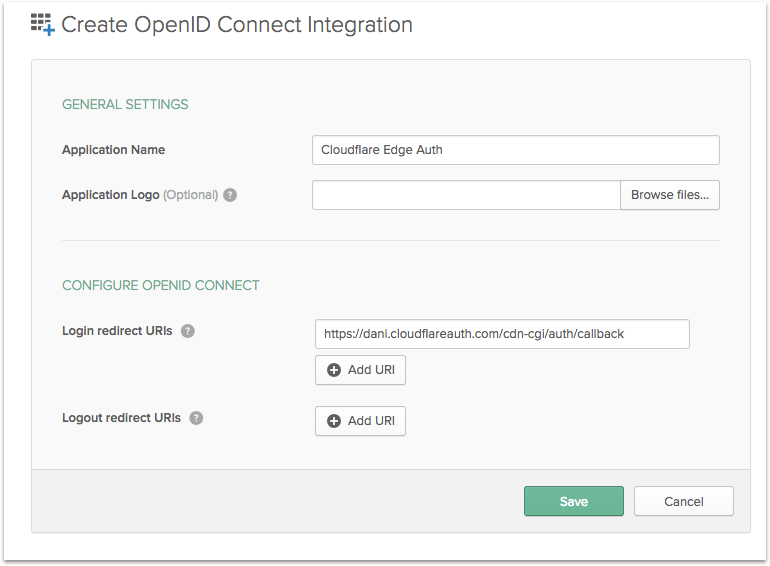Click help icon next to Application Logo
This screenshot has height=566, width=770.
(x=230, y=195)
